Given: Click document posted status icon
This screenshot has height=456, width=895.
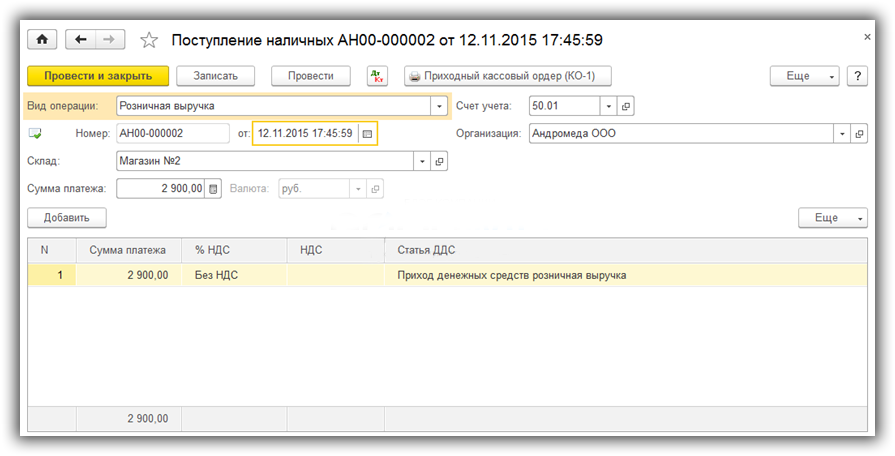Looking at the screenshot, I should 35,133.
